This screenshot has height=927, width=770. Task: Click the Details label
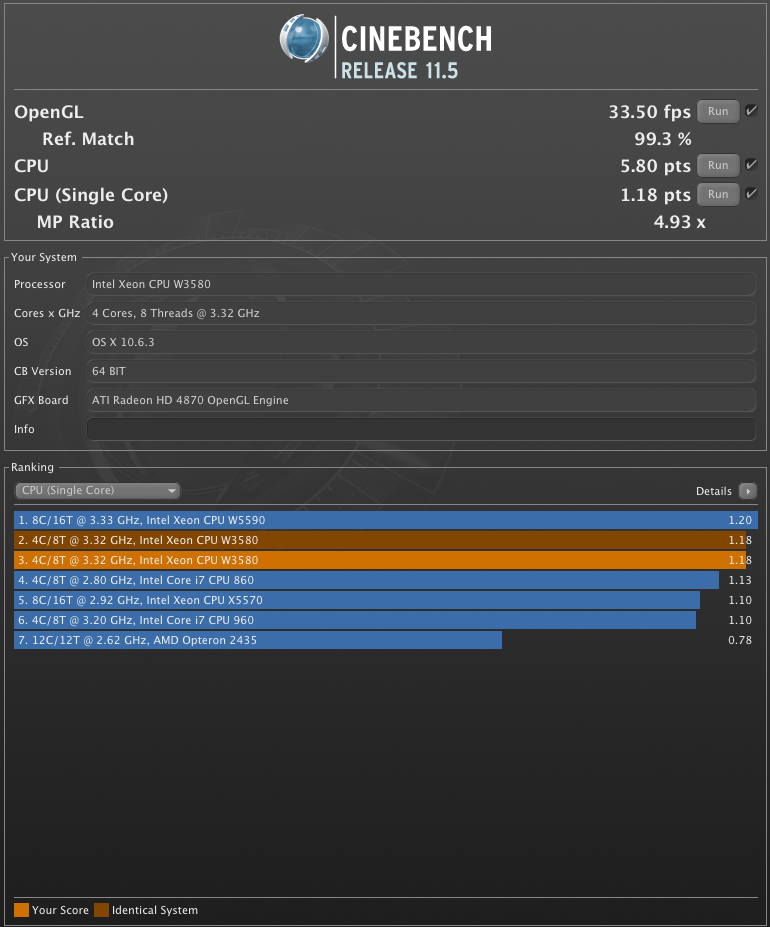point(714,491)
